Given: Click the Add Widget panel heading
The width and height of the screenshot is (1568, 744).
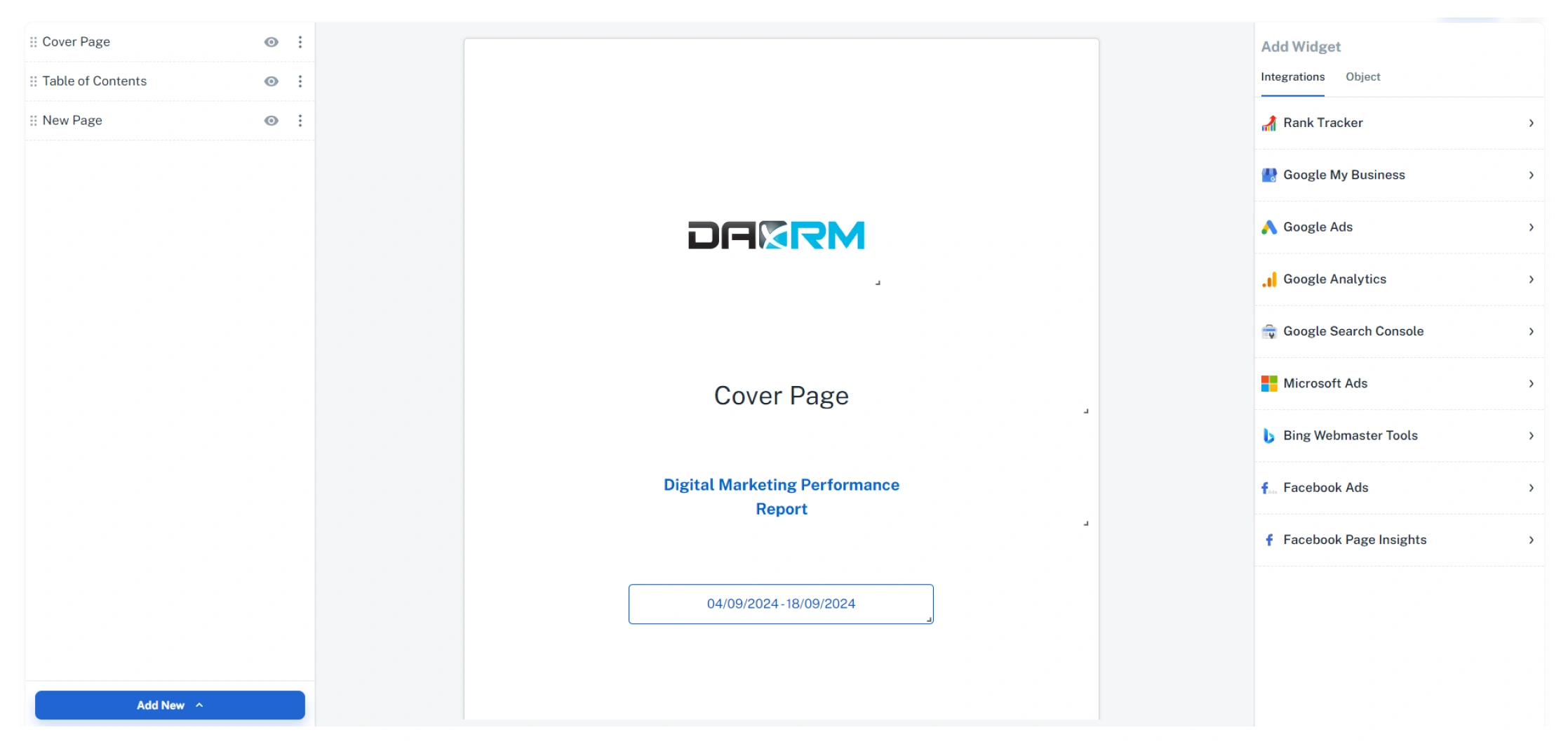Looking at the screenshot, I should pyautogui.click(x=1300, y=47).
